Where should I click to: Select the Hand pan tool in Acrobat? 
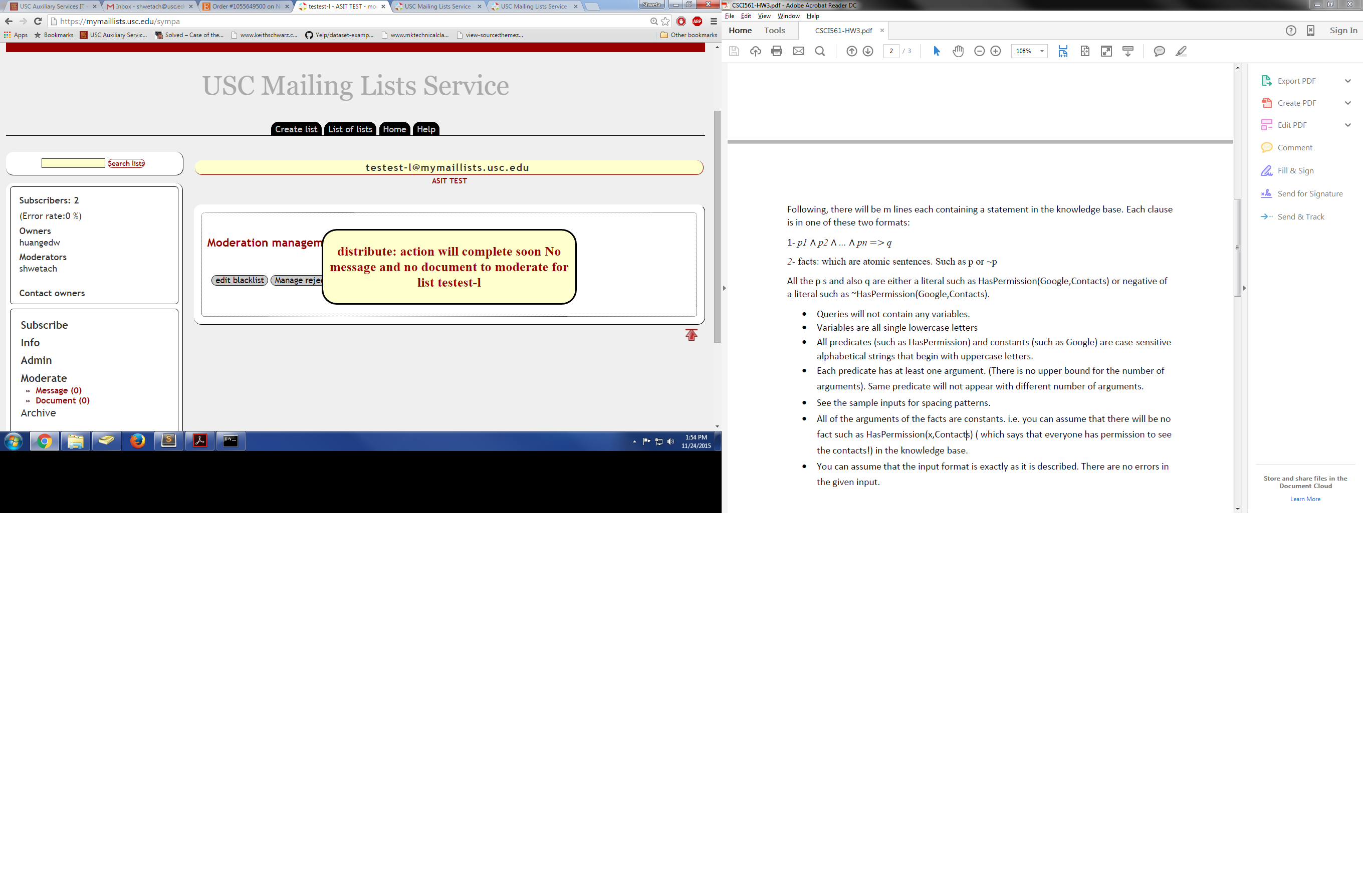958,51
